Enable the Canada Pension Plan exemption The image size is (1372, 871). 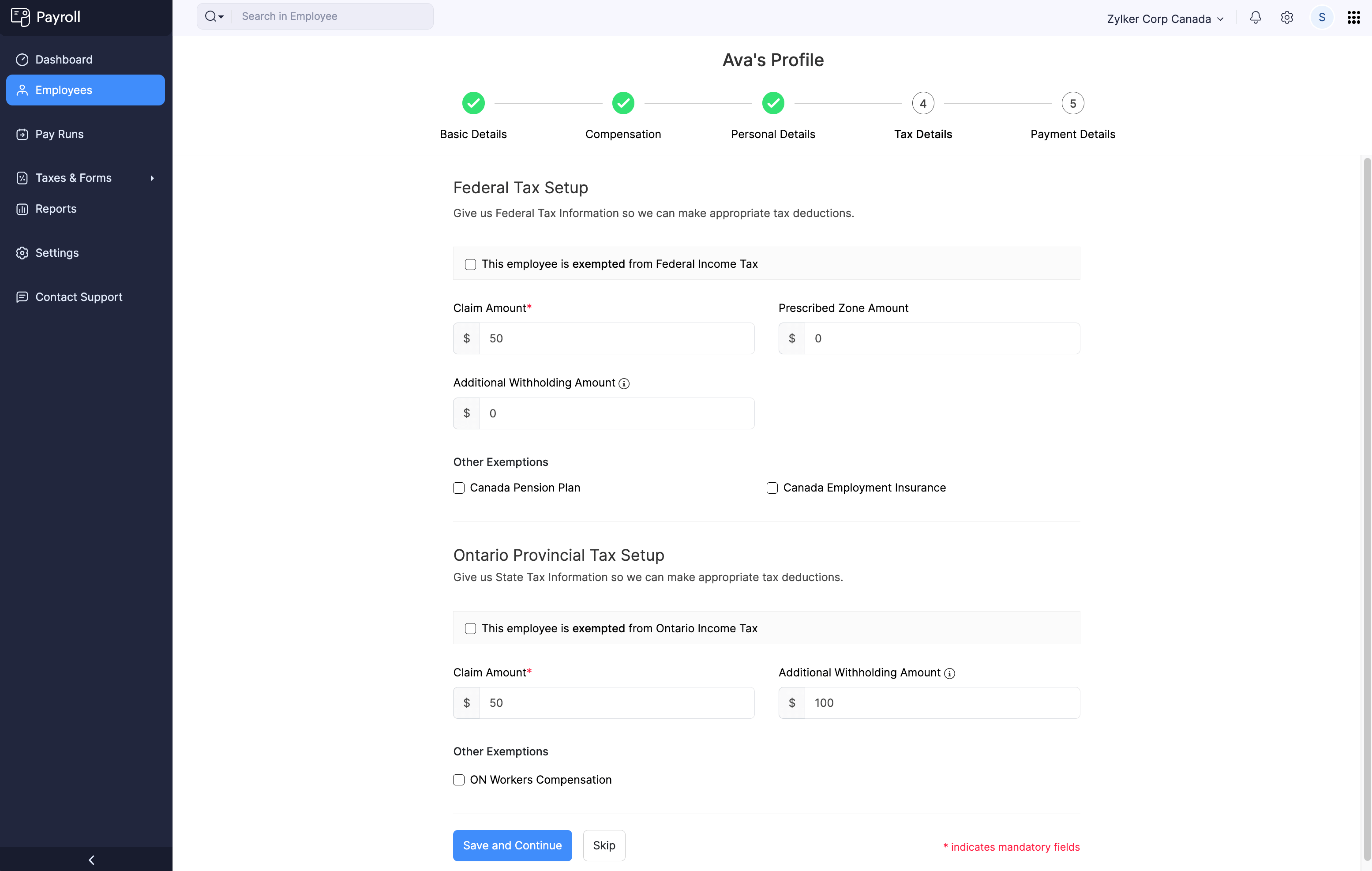pos(459,488)
